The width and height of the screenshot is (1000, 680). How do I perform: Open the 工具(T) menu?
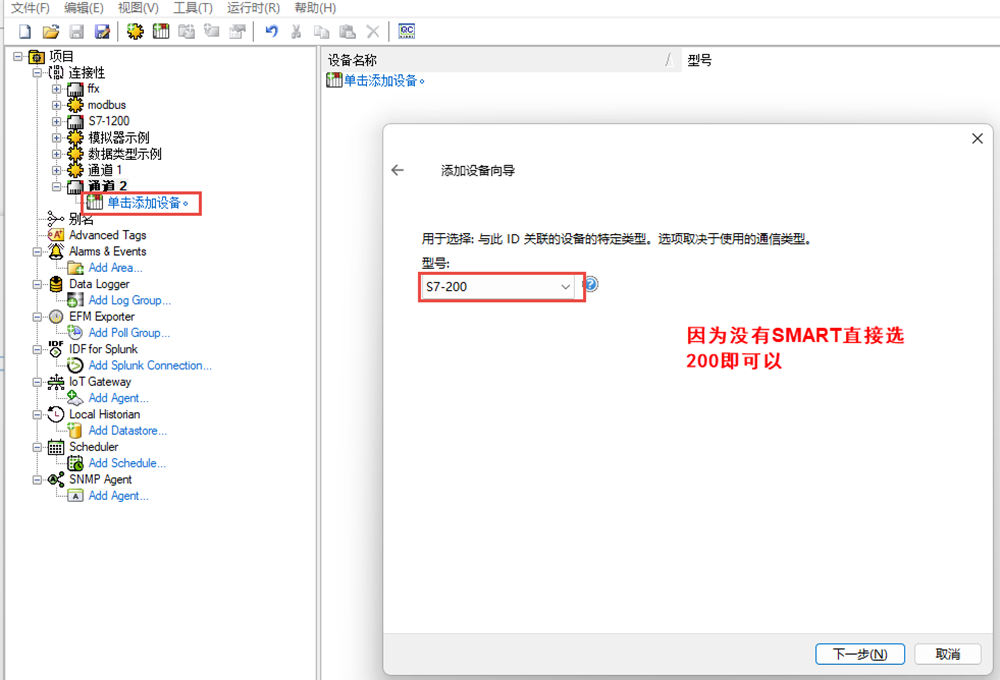192,8
